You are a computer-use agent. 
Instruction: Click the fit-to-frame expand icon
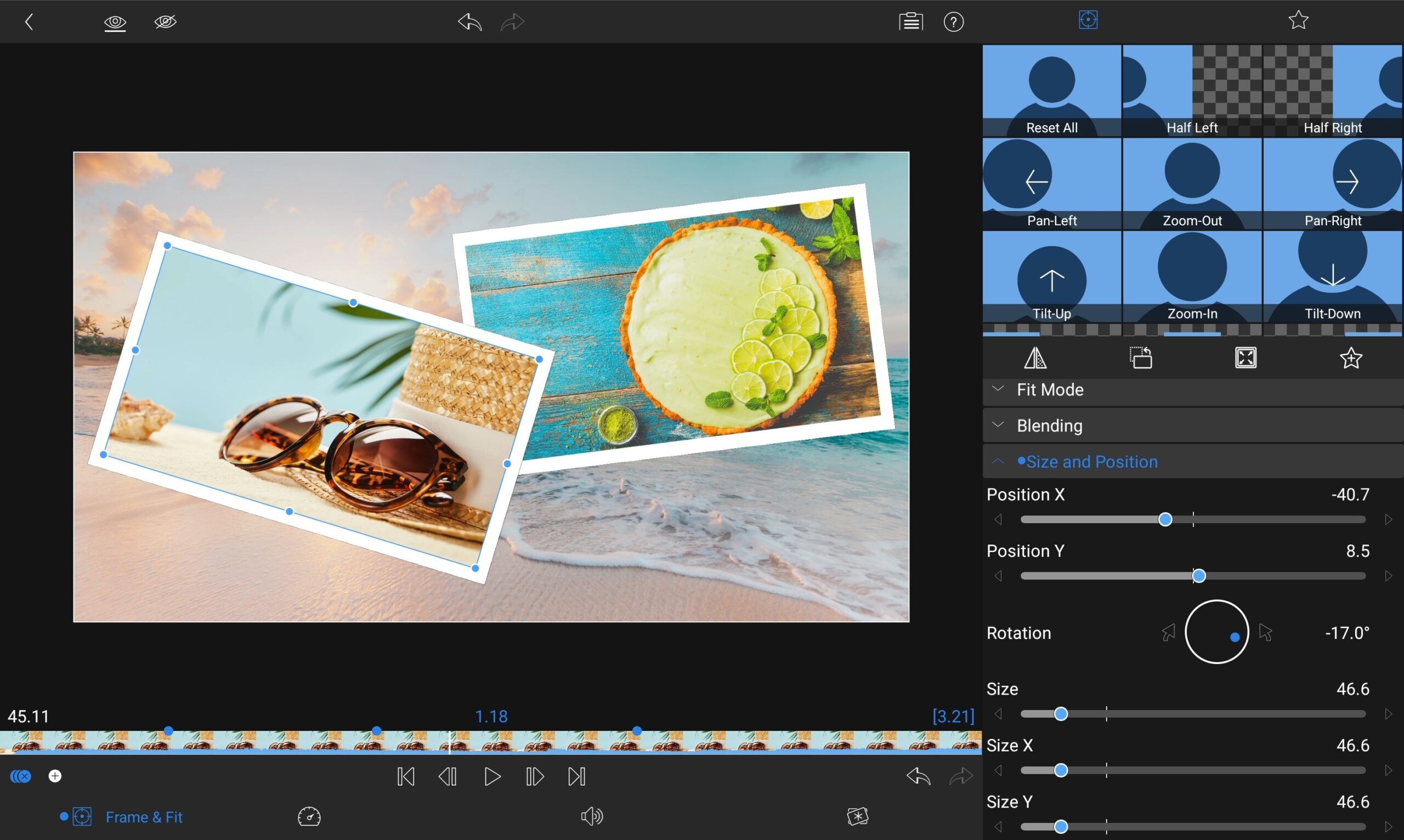[x=1246, y=357]
